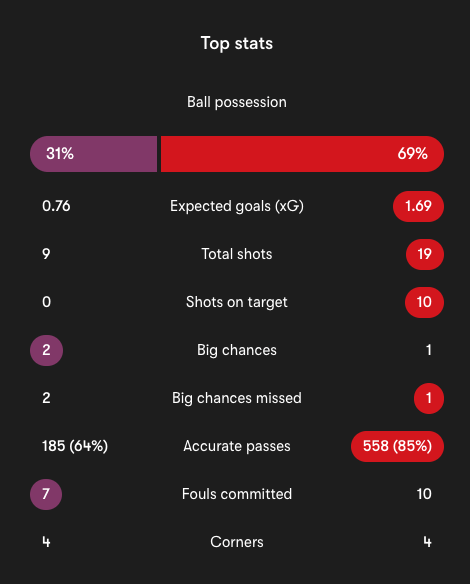Click the purple 2 big chances badge
The image size is (470, 584).
[46, 350]
